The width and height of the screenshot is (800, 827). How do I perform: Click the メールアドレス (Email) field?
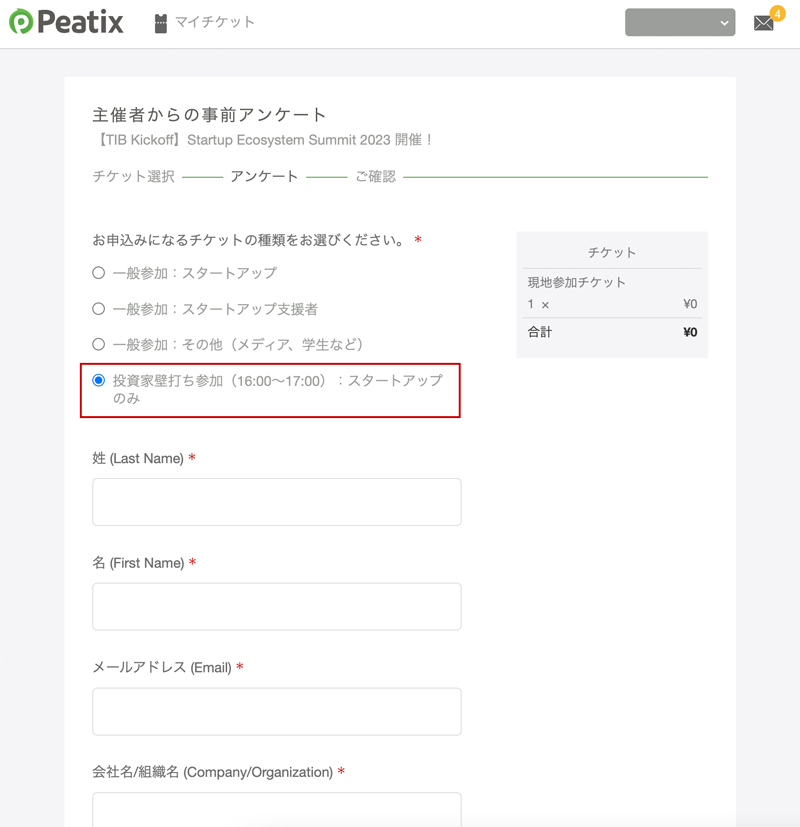click(276, 711)
